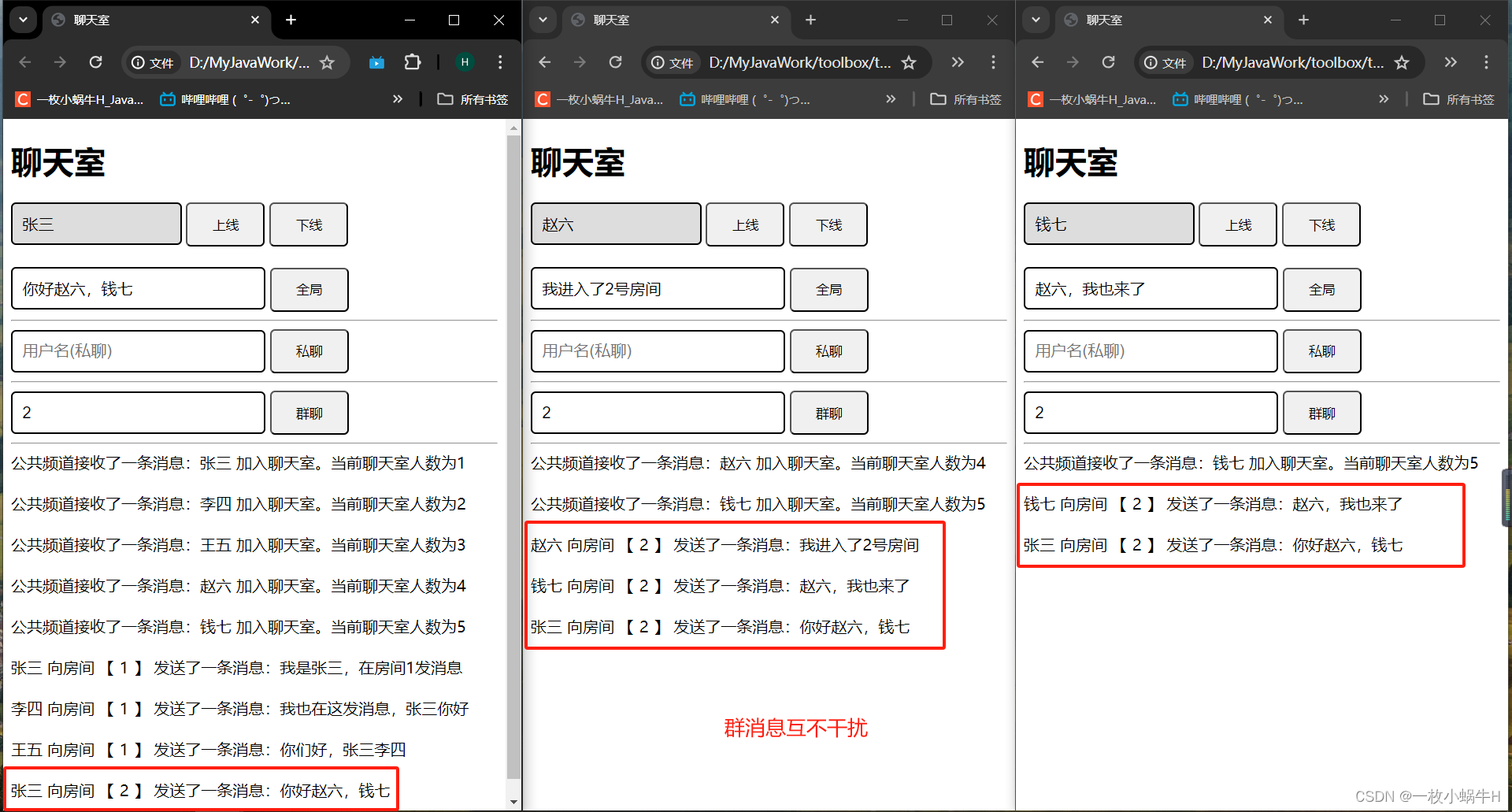Open extensions puzzle icon in left window
The height and width of the screenshot is (812, 1512).
[412, 62]
